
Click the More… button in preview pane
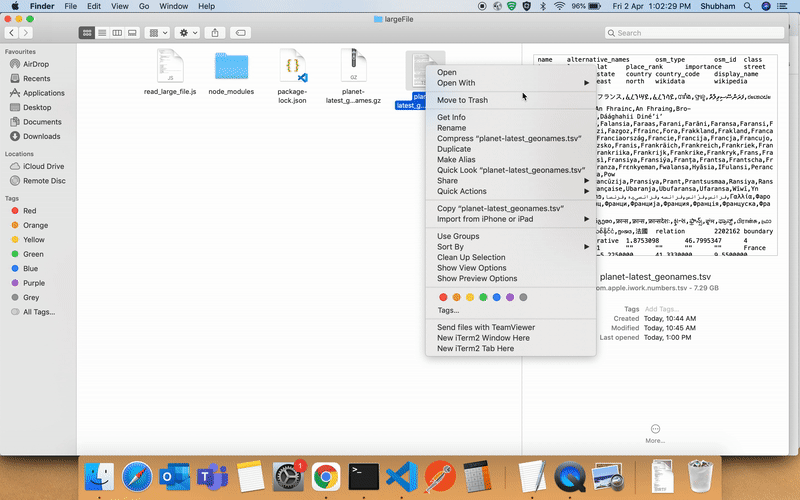[x=655, y=434]
